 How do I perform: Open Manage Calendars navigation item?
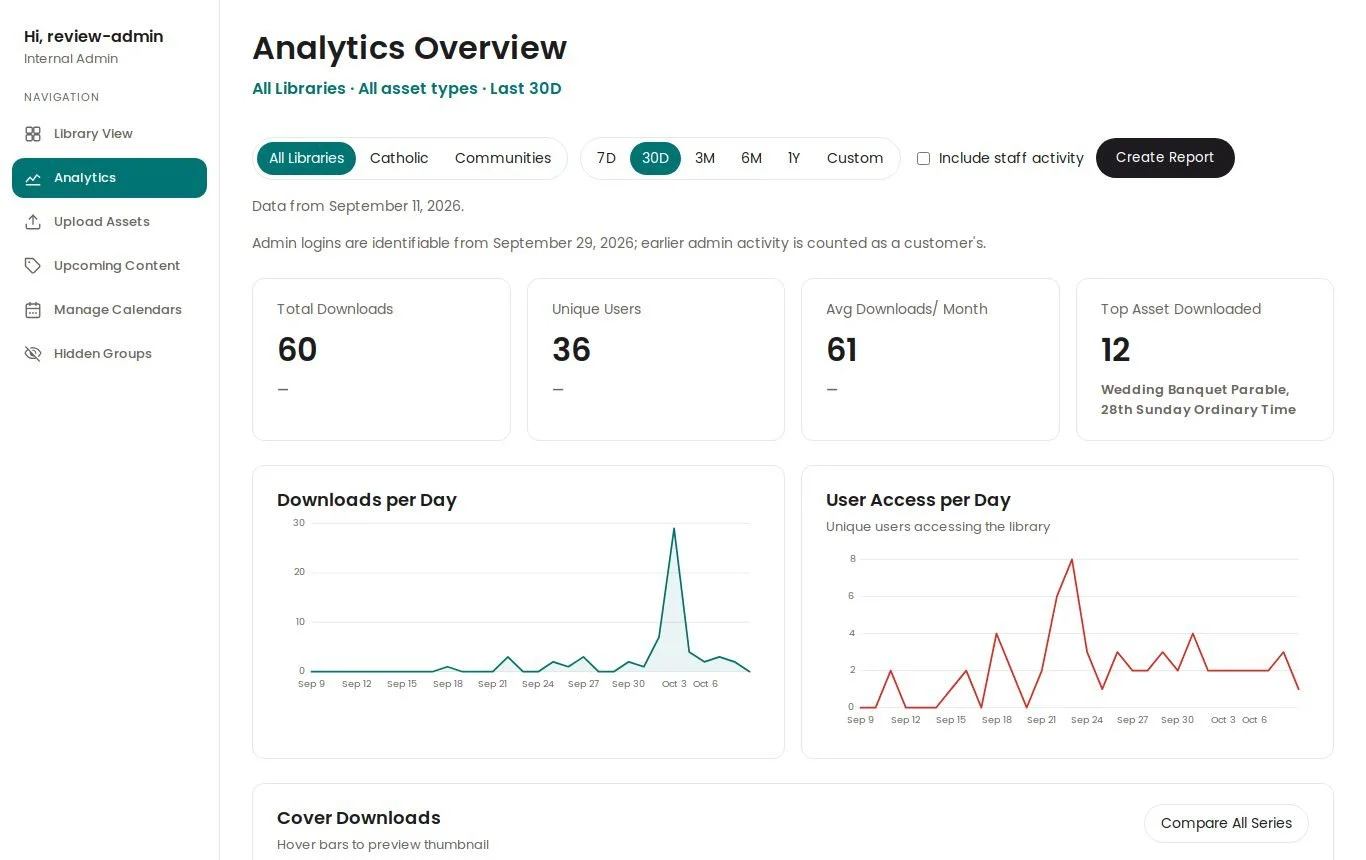click(109, 310)
